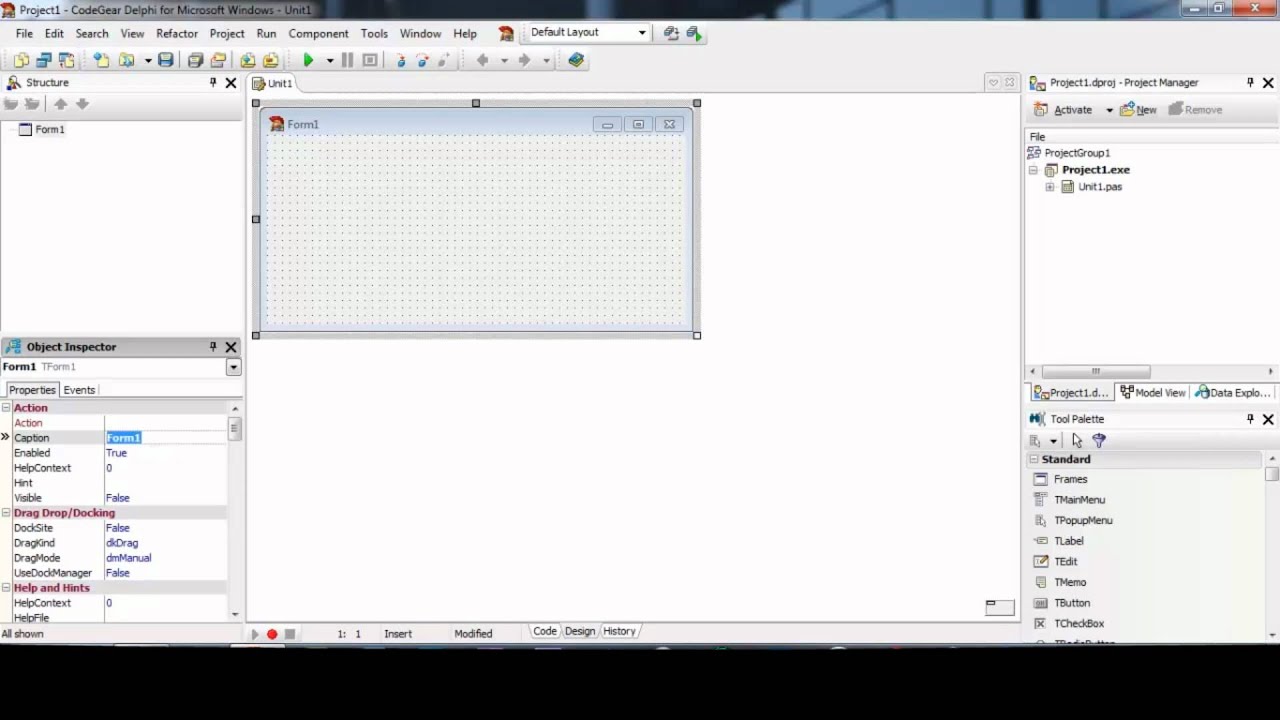The width and height of the screenshot is (1280, 720).
Task: Open the File menu
Action: click(24, 33)
